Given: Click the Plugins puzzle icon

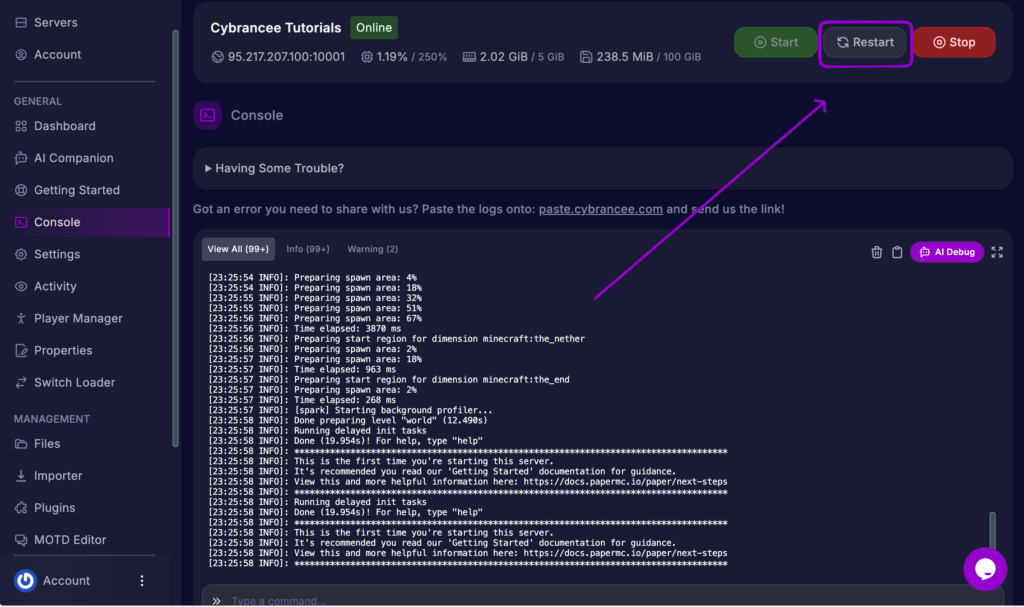Looking at the screenshot, I should 21,508.
